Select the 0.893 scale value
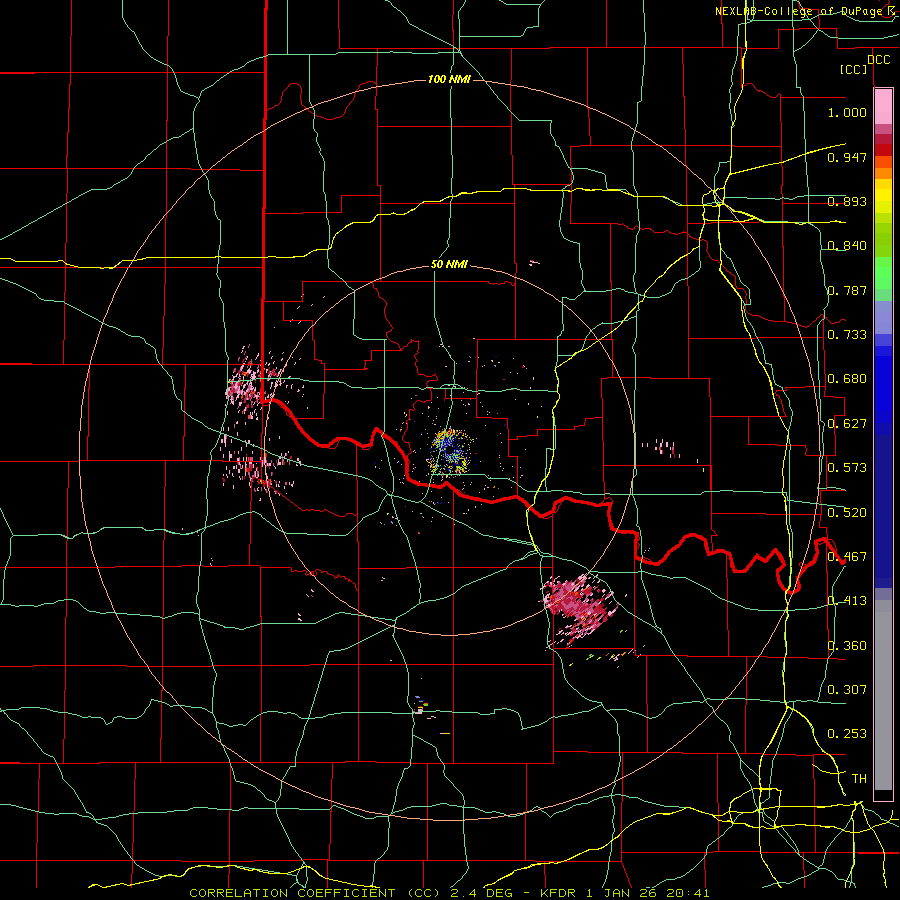900x900 pixels. coord(847,201)
